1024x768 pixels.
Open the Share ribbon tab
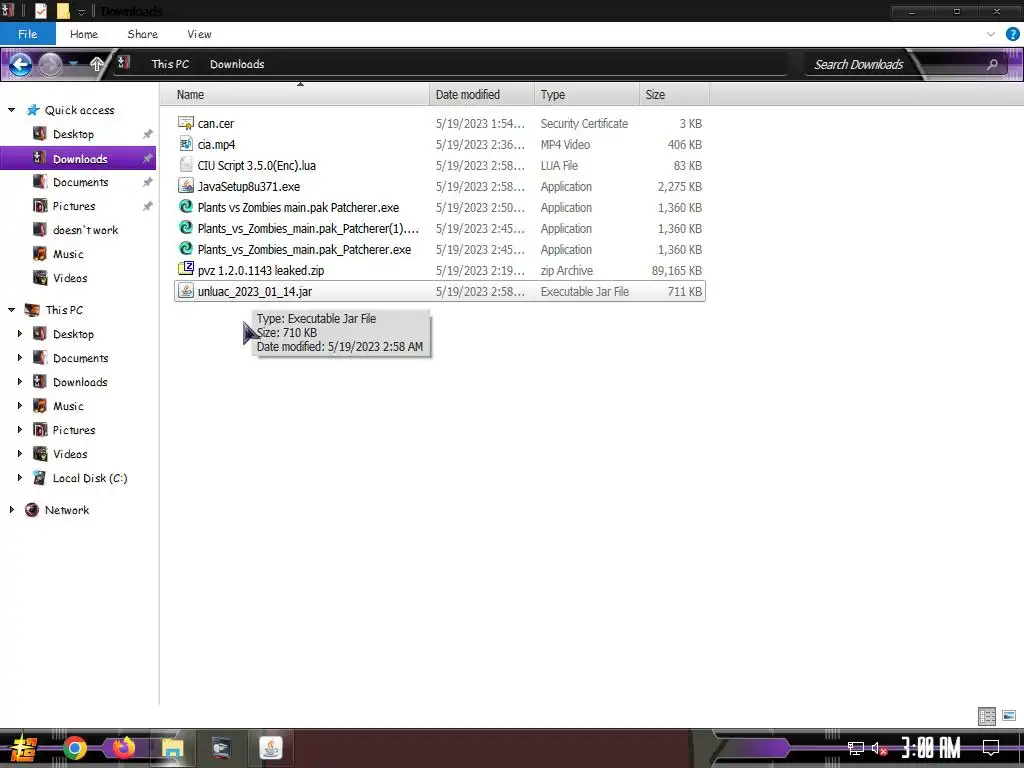tap(142, 34)
